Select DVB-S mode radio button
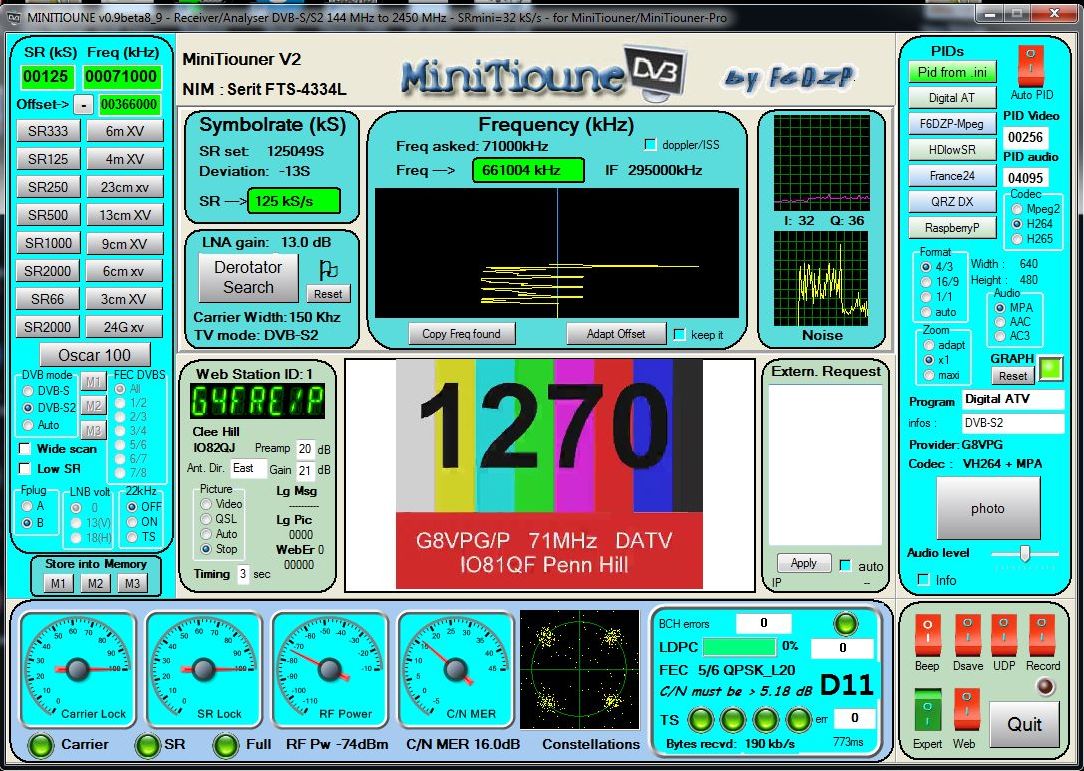1084x771 pixels. tap(28, 391)
